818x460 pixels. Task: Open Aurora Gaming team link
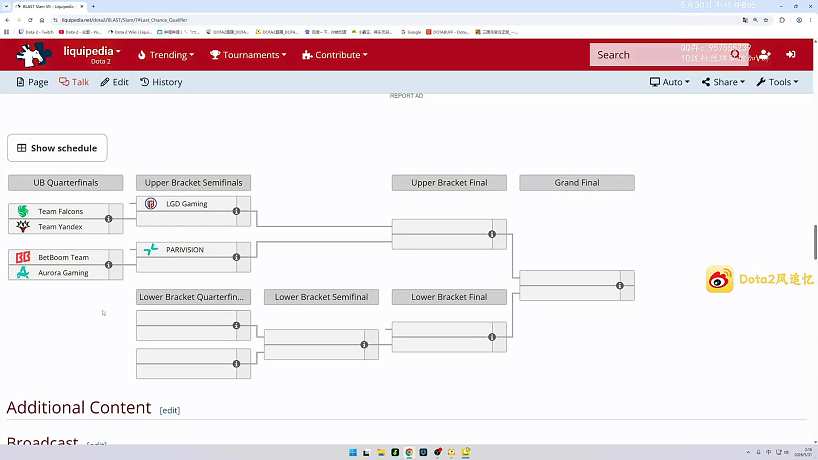[63, 272]
